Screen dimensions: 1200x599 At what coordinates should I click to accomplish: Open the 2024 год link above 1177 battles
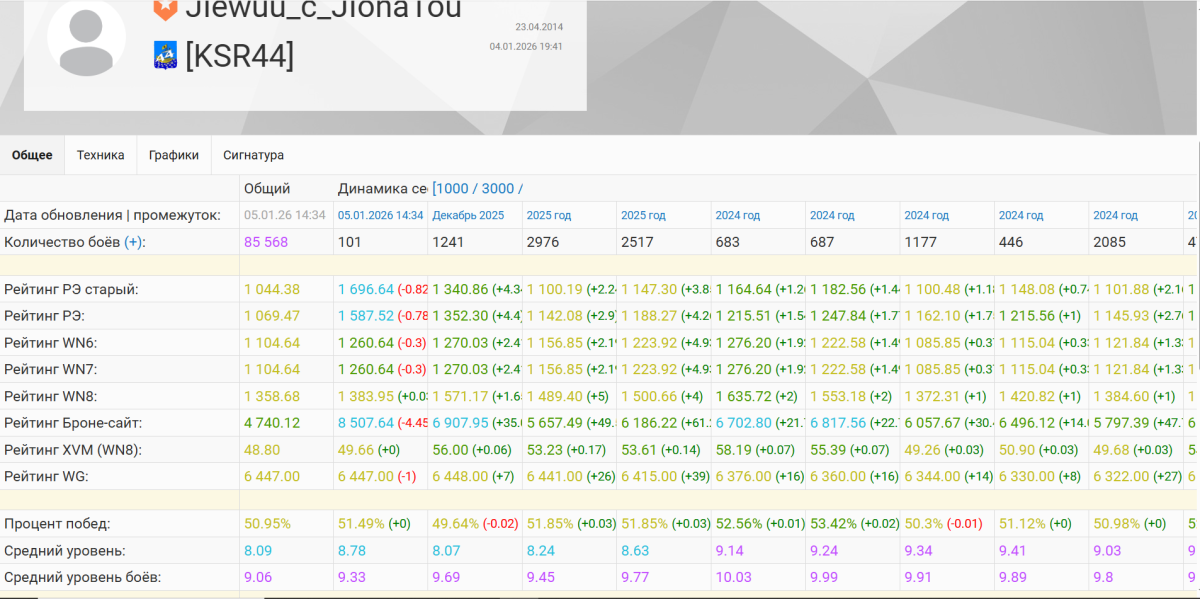926,215
